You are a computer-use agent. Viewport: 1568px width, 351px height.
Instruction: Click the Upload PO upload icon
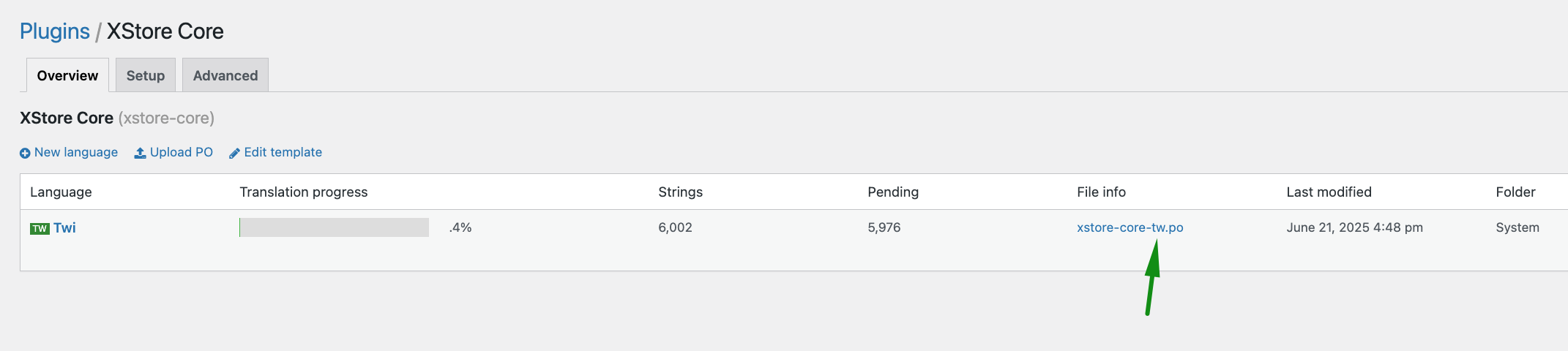[x=140, y=153]
